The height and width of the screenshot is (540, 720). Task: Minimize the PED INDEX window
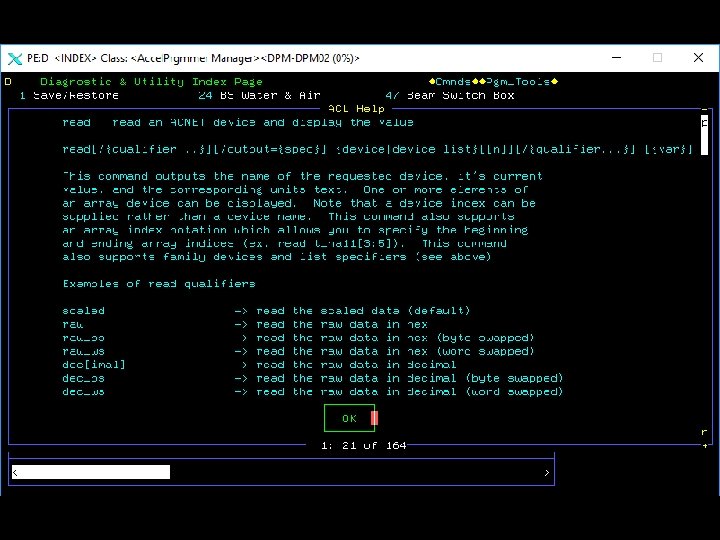point(617,58)
